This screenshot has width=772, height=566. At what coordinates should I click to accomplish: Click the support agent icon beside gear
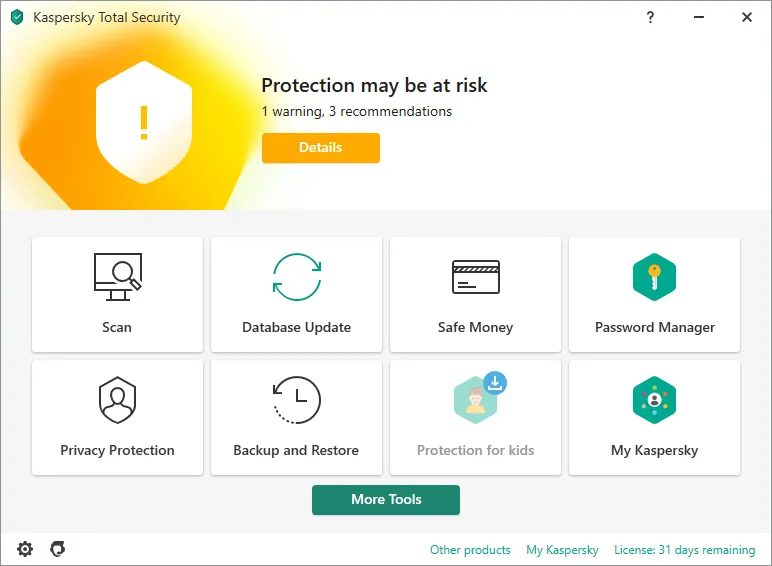(58, 549)
